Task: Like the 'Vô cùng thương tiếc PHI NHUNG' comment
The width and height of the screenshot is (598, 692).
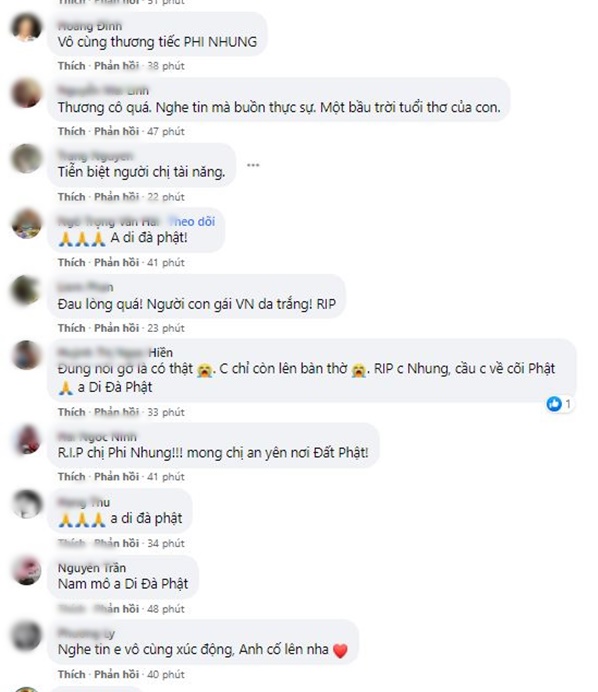Action: [71, 66]
